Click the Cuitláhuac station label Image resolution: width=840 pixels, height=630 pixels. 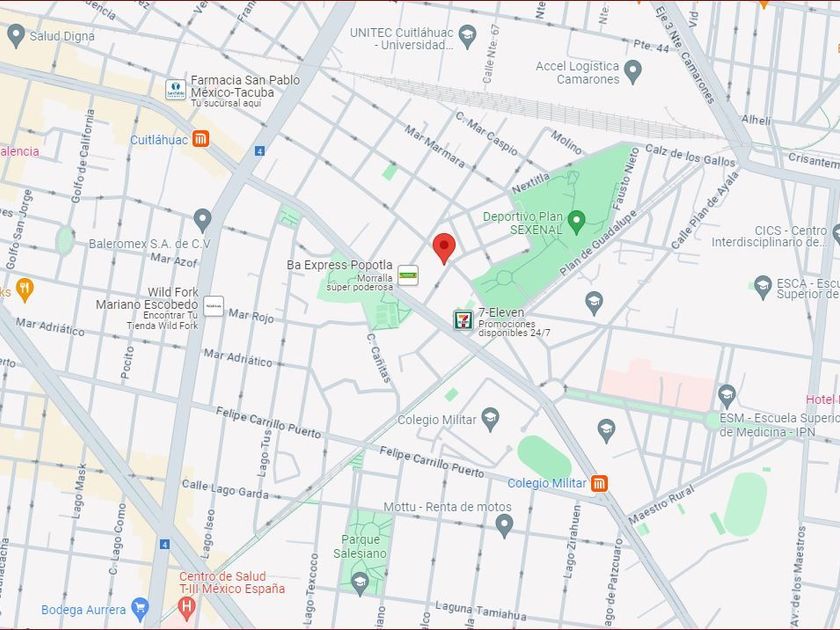(x=159, y=140)
